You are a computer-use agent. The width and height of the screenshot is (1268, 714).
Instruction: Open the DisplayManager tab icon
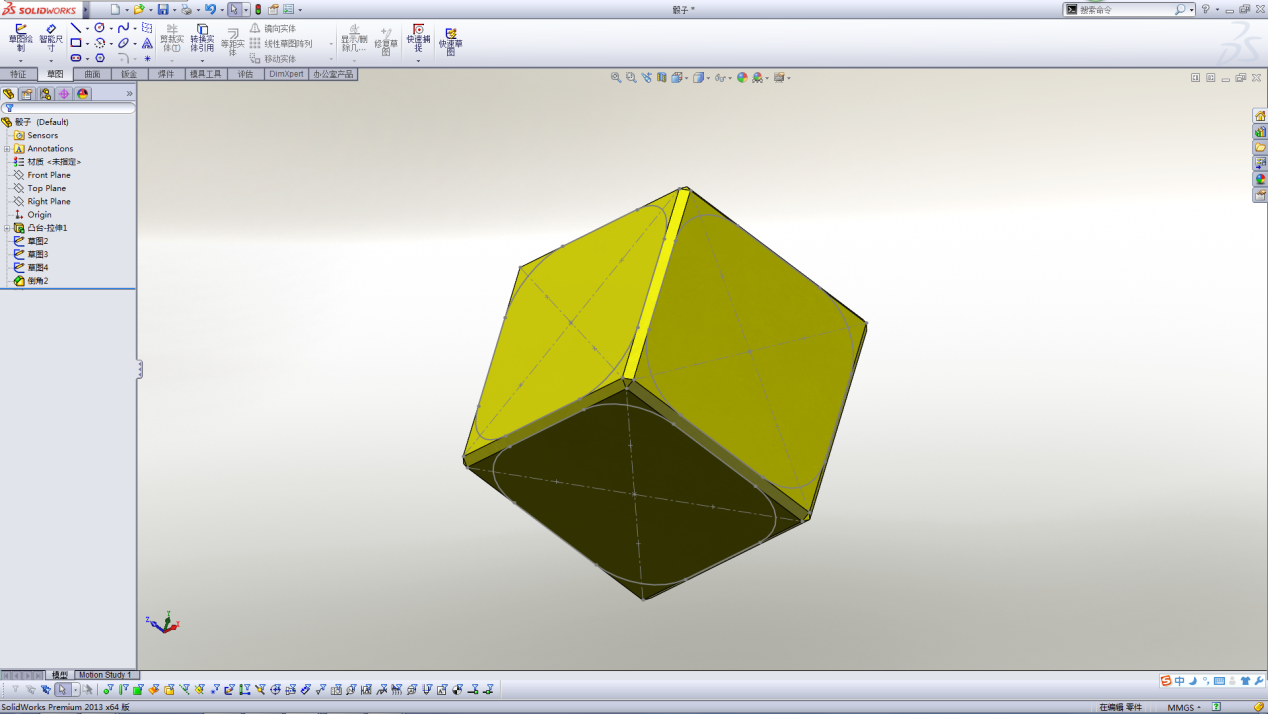pos(83,94)
